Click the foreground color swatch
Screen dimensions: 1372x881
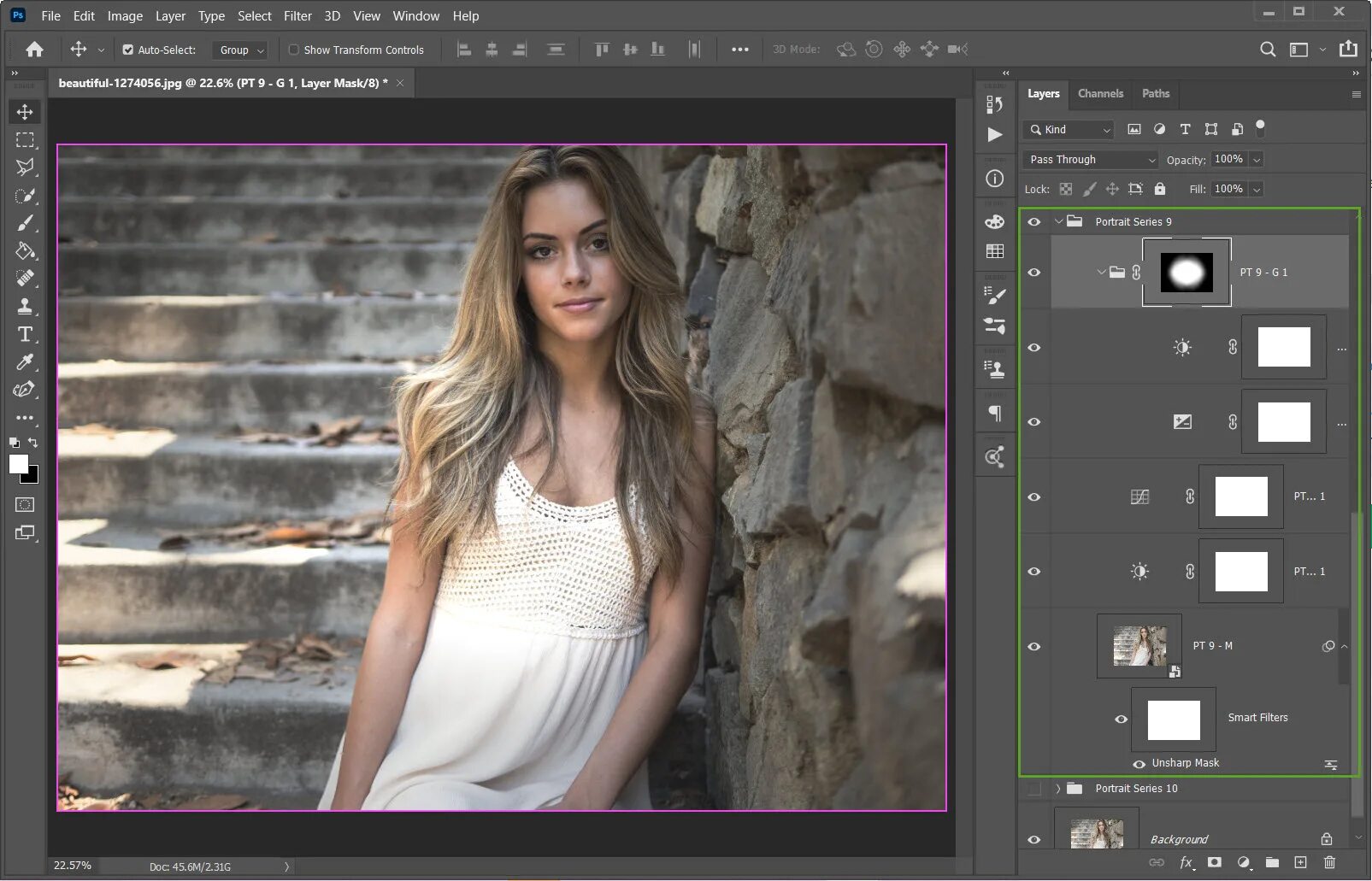coord(18,463)
